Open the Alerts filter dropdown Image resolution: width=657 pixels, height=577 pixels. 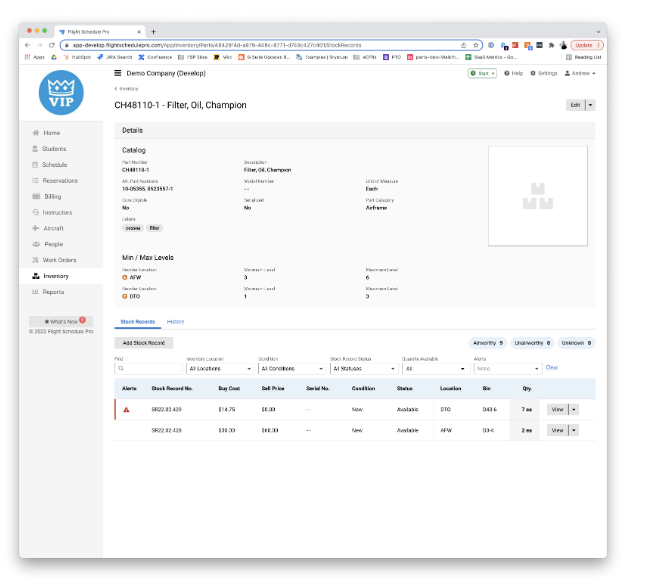(x=507, y=369)
